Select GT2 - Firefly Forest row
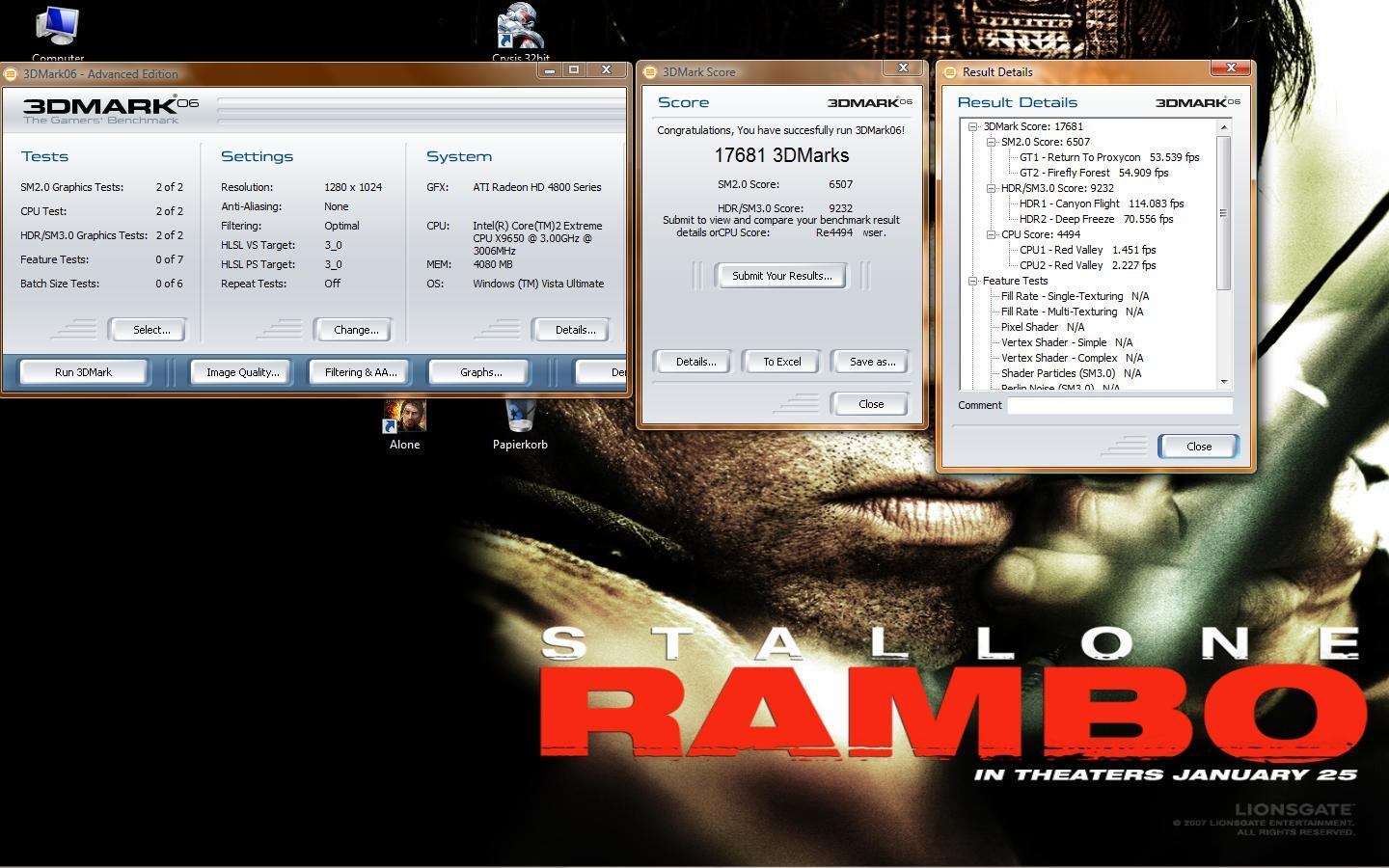This screenshot has width=1389, height=868. point(1093,173)
